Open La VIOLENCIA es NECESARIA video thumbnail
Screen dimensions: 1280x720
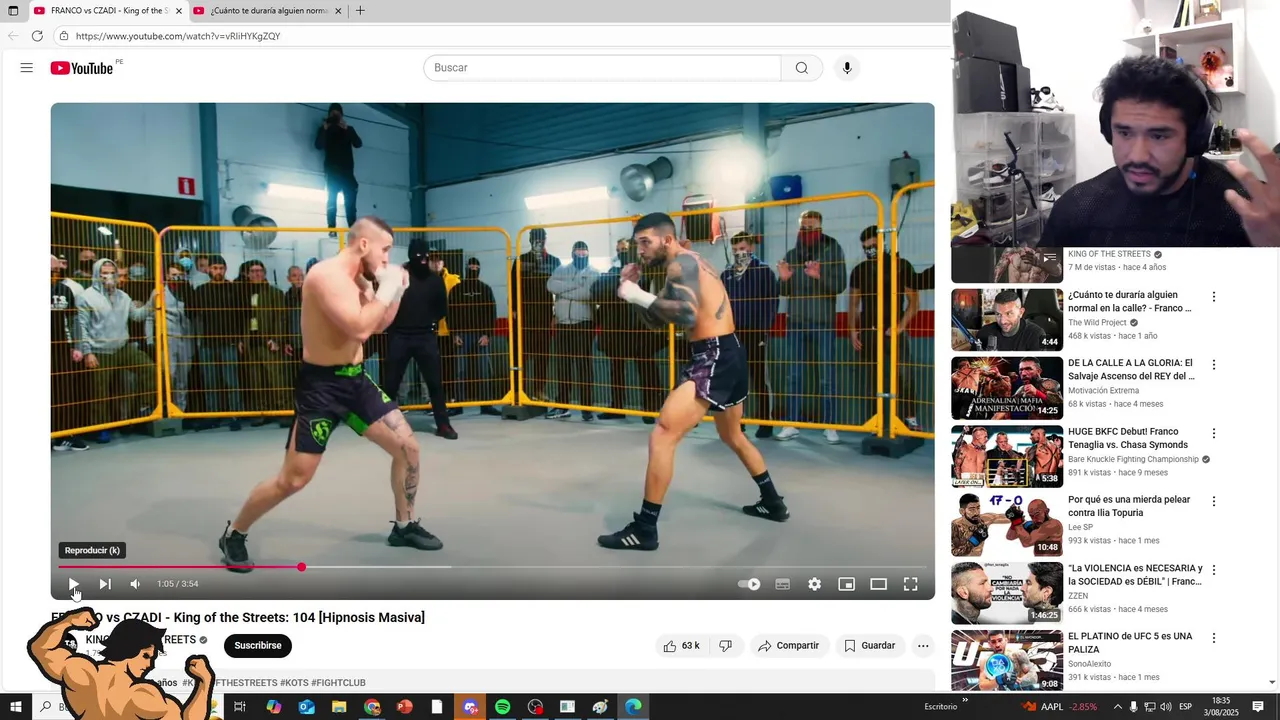(x=1007, y=593)
